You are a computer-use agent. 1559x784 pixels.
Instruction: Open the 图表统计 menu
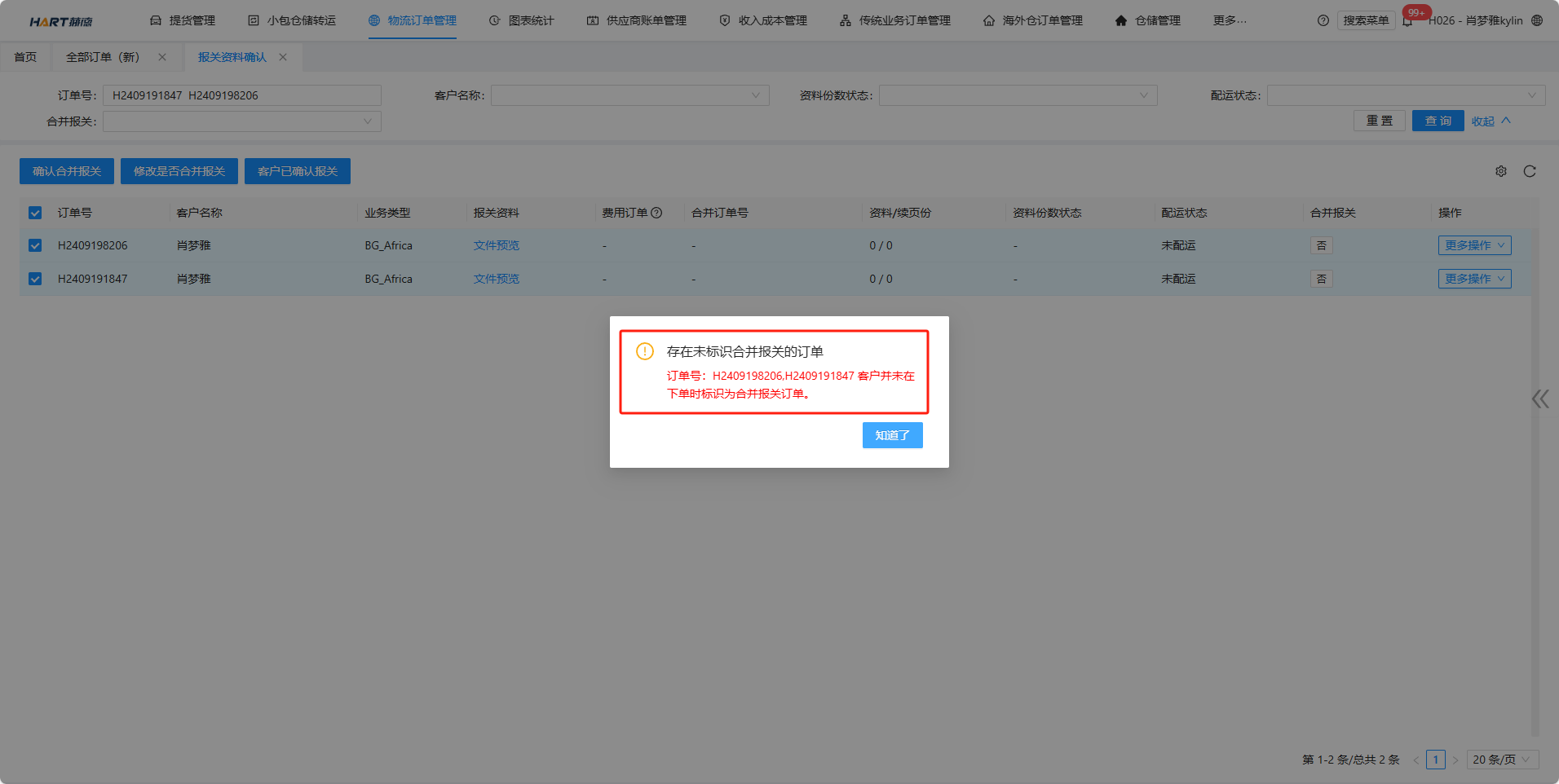pyautogui.click(x=522, y=20)
